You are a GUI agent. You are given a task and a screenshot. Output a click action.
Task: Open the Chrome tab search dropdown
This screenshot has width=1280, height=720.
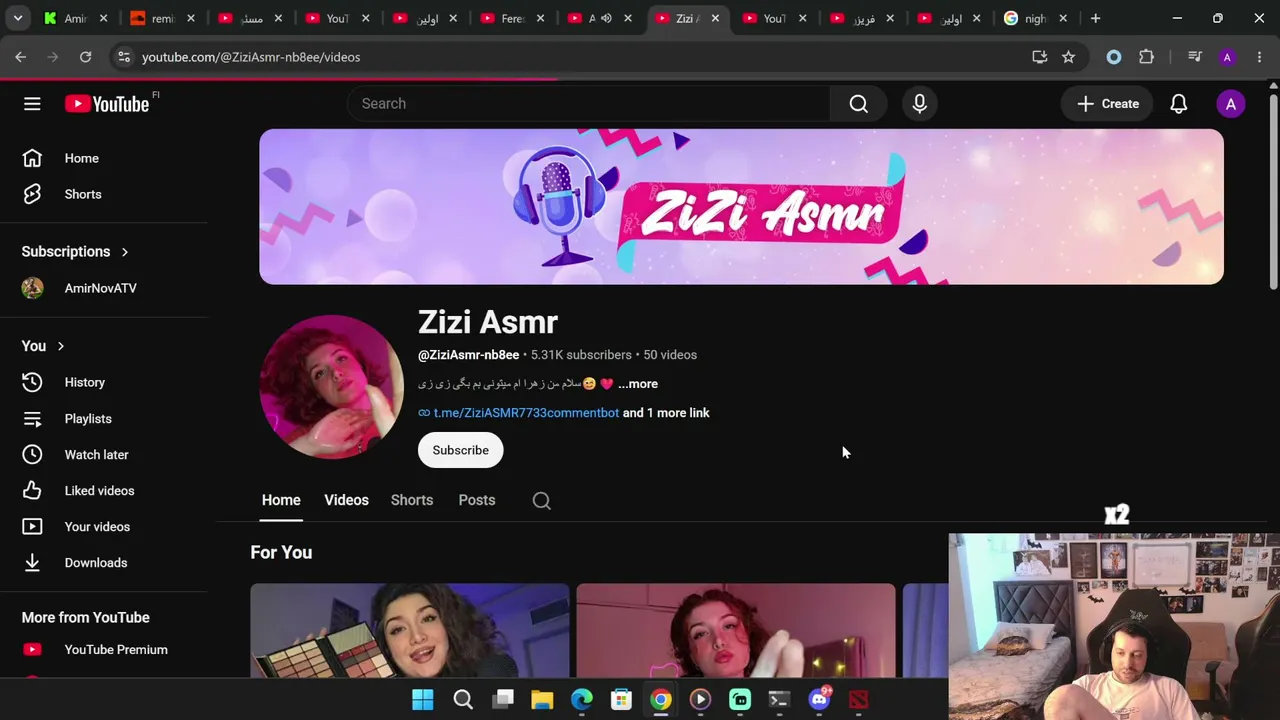pos(17,18)
